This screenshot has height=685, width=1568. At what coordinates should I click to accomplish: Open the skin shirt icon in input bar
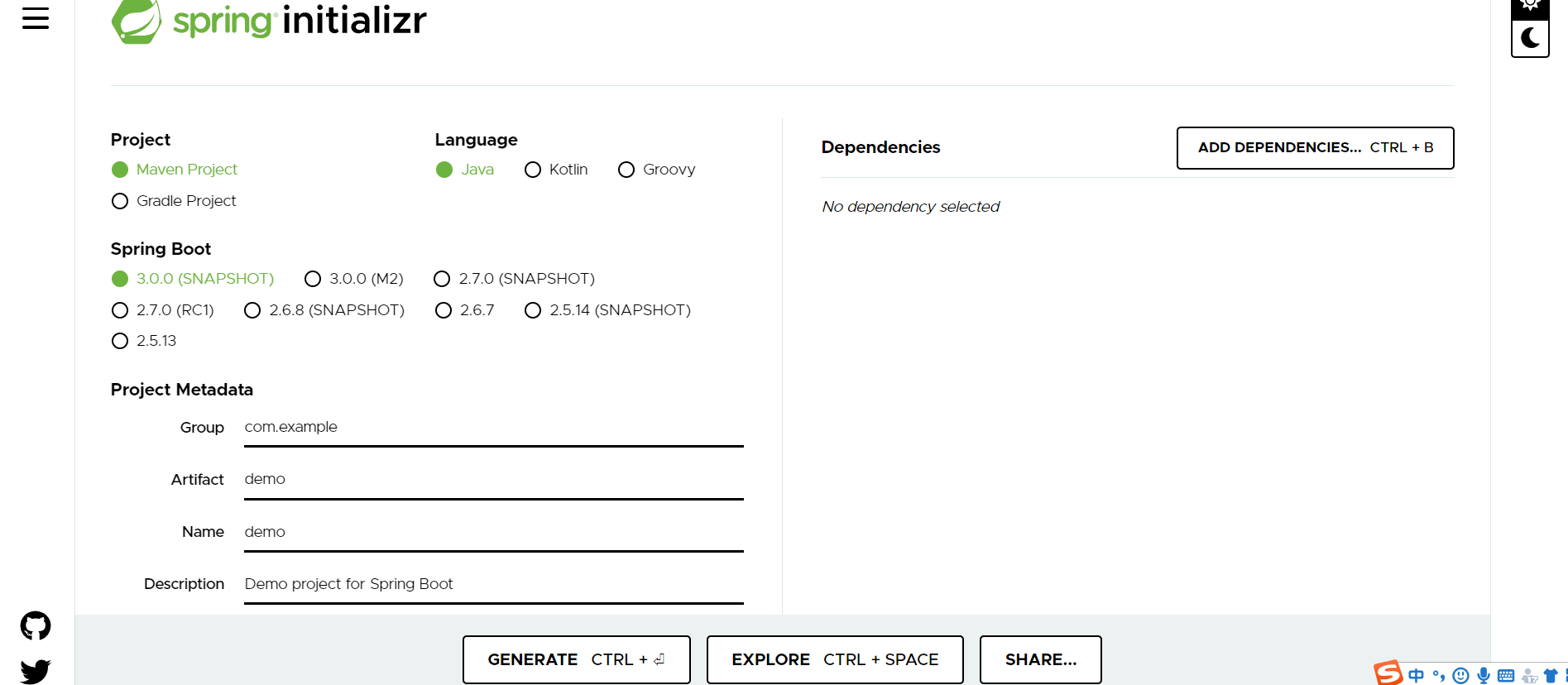tap(1551, 676)
